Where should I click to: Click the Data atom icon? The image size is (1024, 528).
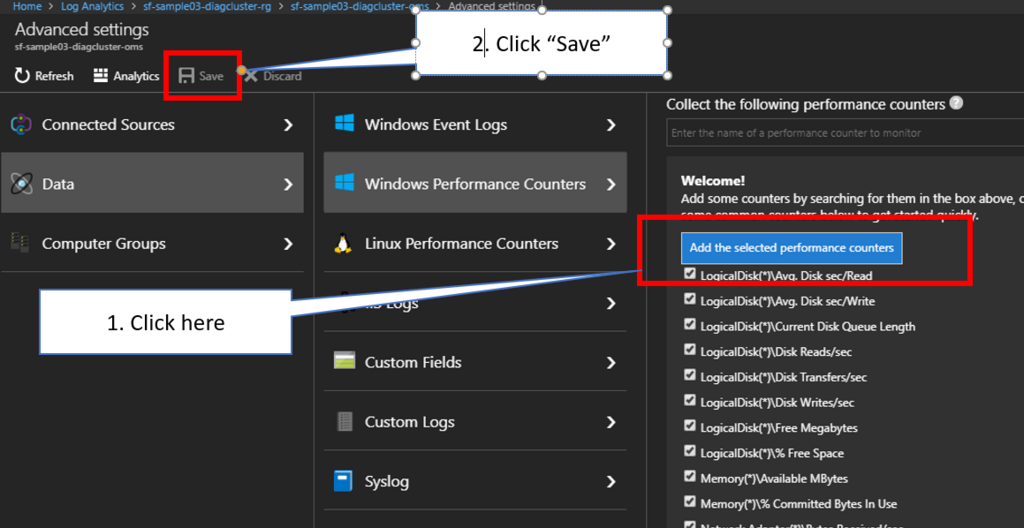22,184
